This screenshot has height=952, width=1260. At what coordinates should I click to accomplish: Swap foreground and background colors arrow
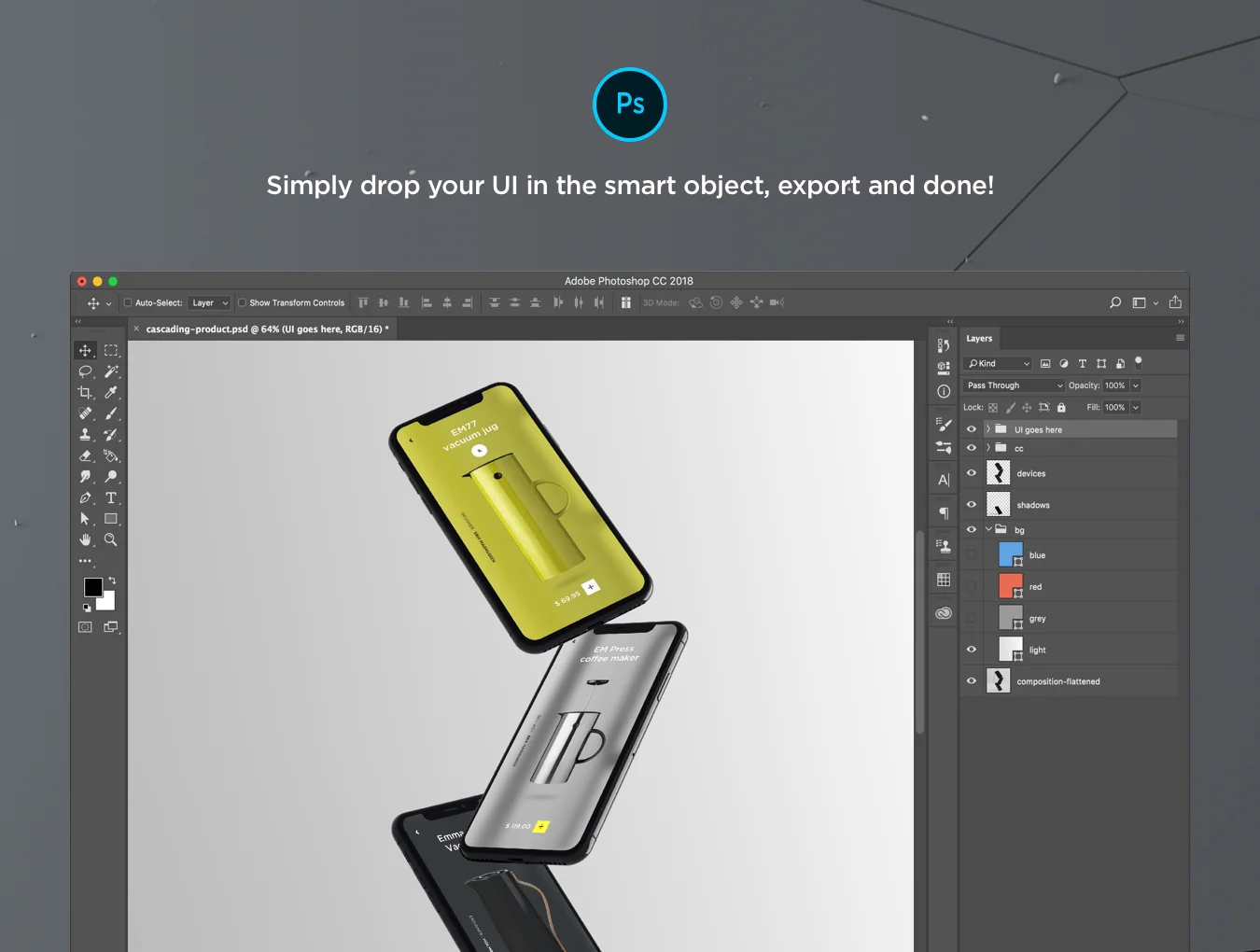[112, 581]
